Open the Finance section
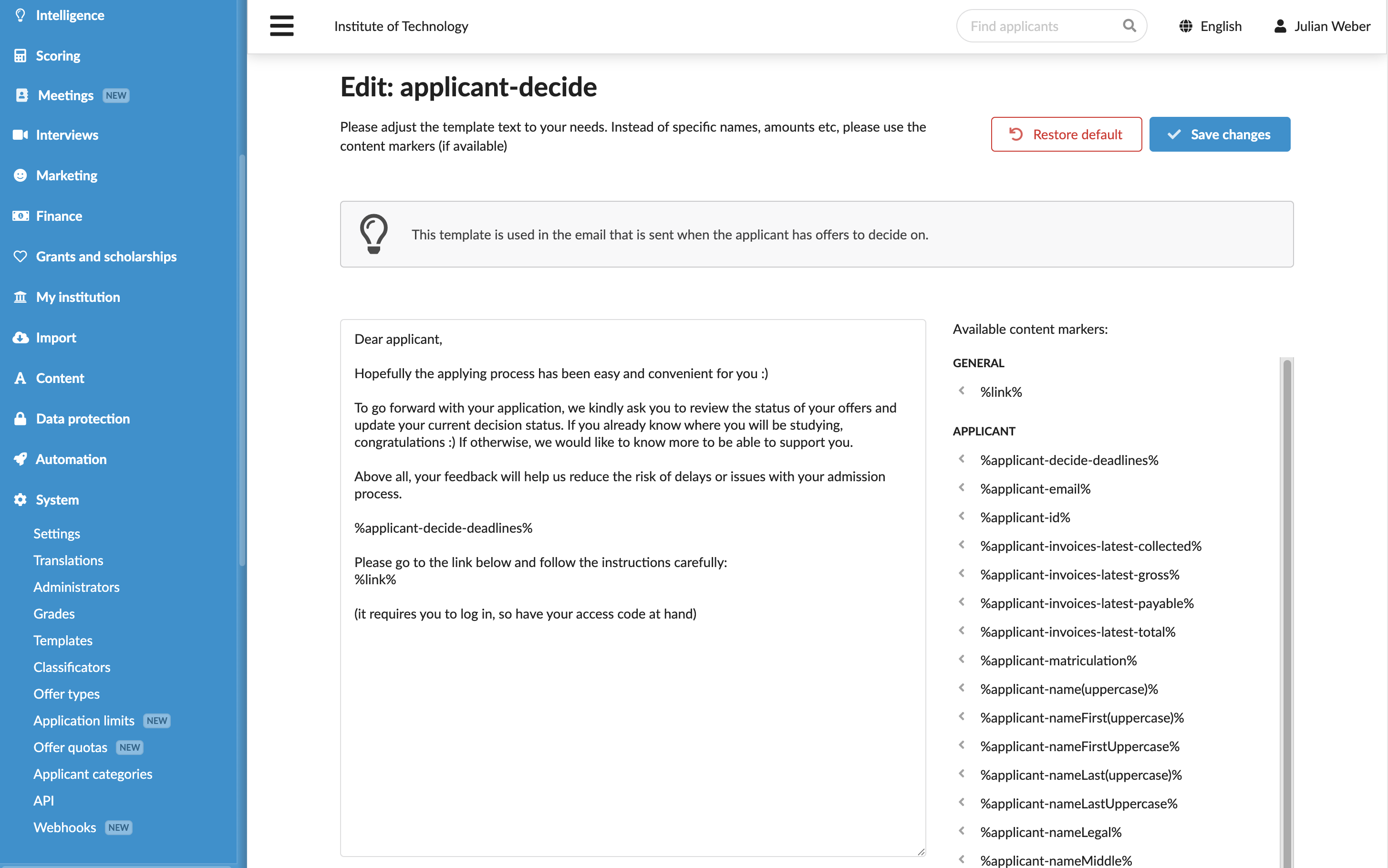1388x868 pixels. point(59,216)
